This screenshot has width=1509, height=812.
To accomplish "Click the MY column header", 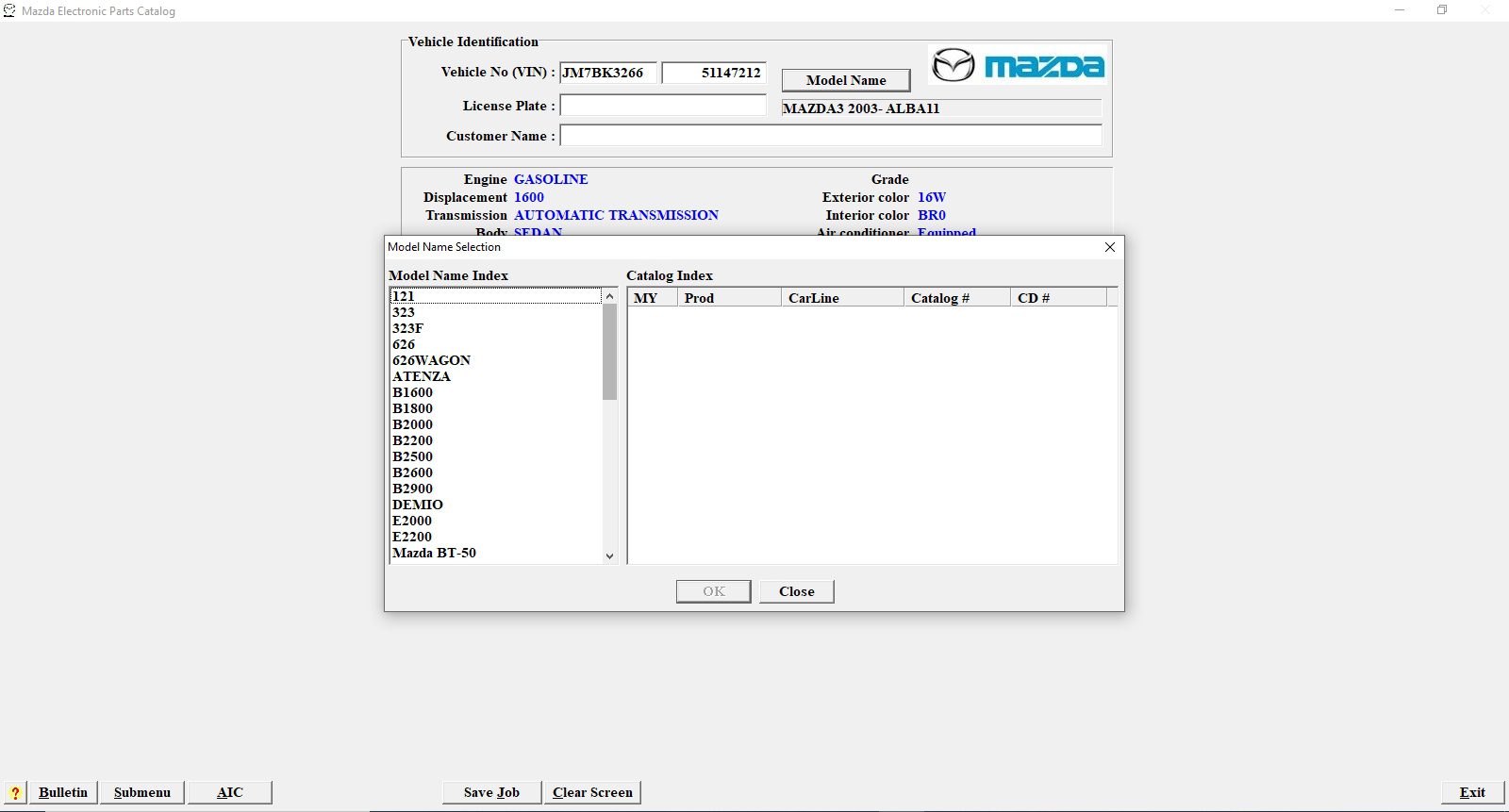I will pos(653,298).
